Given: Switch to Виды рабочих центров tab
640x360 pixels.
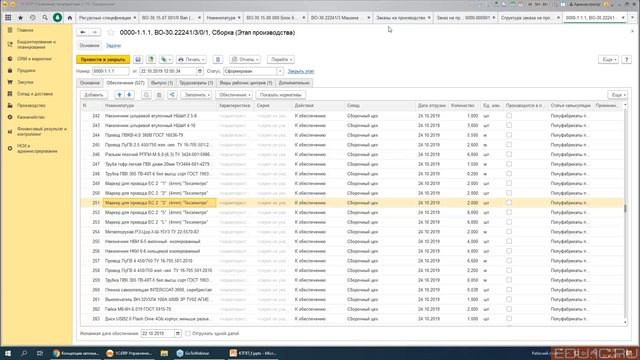Looking at the screenshot, I should [x=246, y=83].
